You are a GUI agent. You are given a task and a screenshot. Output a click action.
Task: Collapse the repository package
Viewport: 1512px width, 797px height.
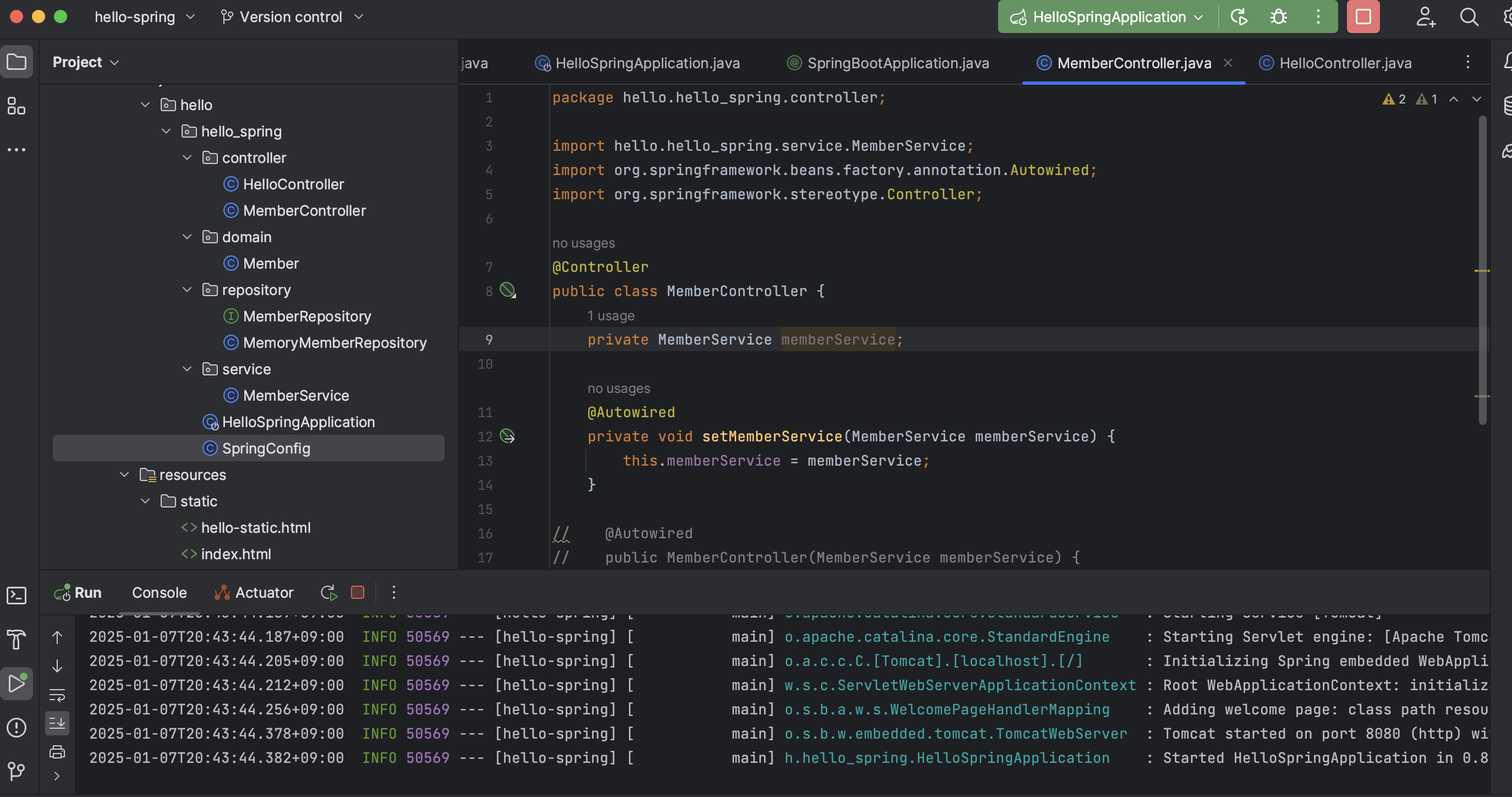(187, 290)
